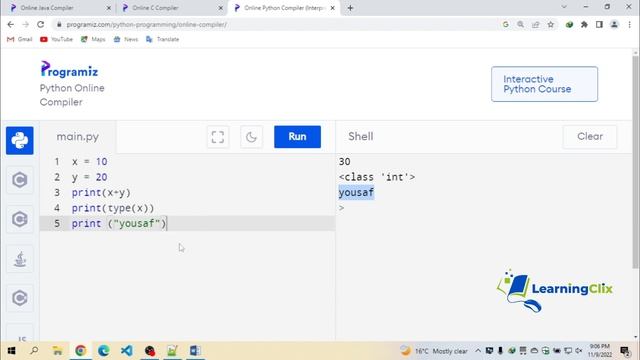Open a new browser tab
Screen dimensions: 640x360
pos(350,8)
